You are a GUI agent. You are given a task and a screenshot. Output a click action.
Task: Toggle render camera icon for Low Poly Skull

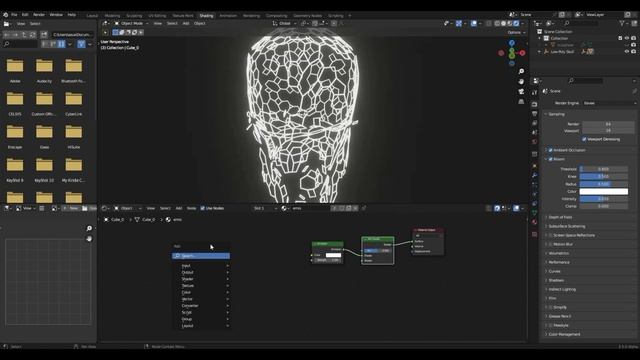pos(633,52)
